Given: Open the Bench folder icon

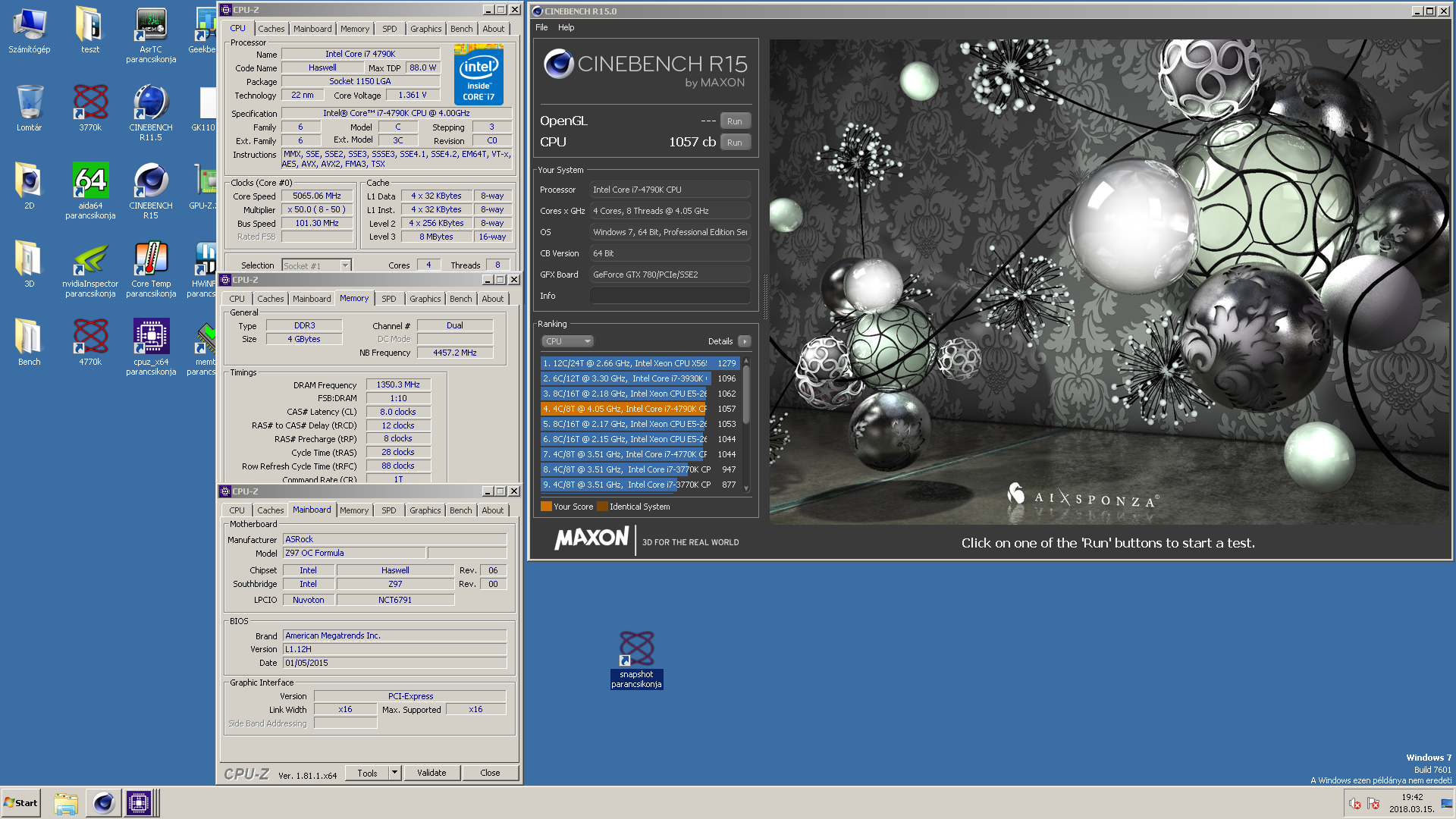Looking at the screenshot, I should [29, 343].
